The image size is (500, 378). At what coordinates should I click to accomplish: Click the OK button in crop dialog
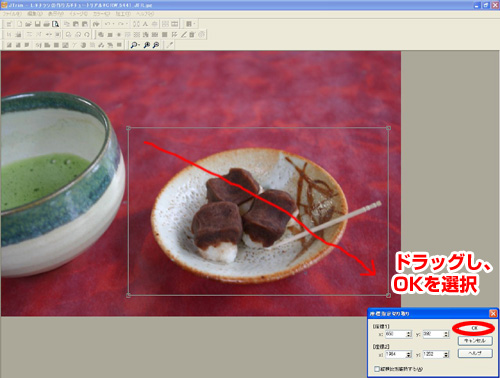point(475,328)
